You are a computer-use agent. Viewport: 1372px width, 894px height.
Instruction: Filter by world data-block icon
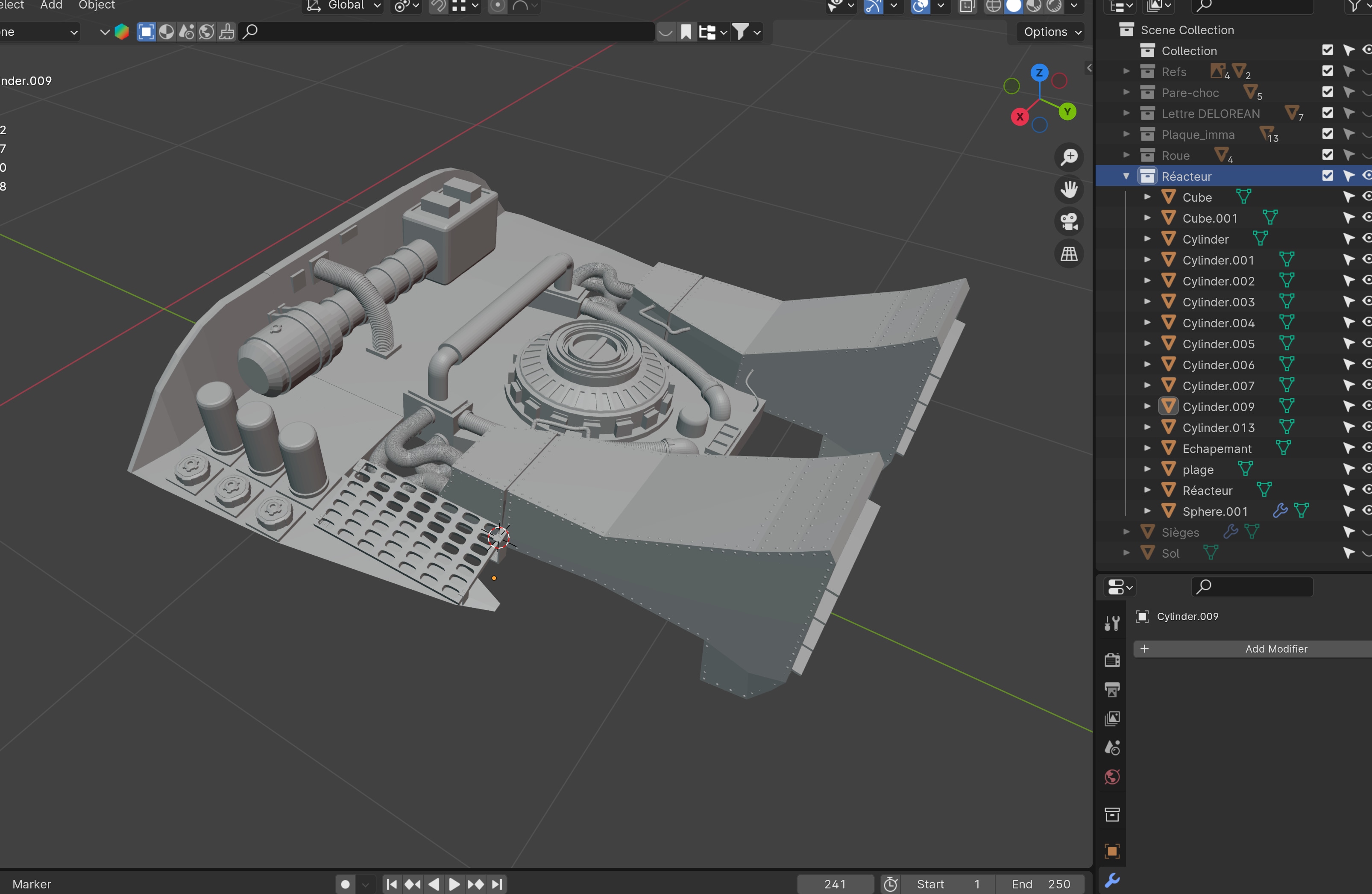[206, 32]
